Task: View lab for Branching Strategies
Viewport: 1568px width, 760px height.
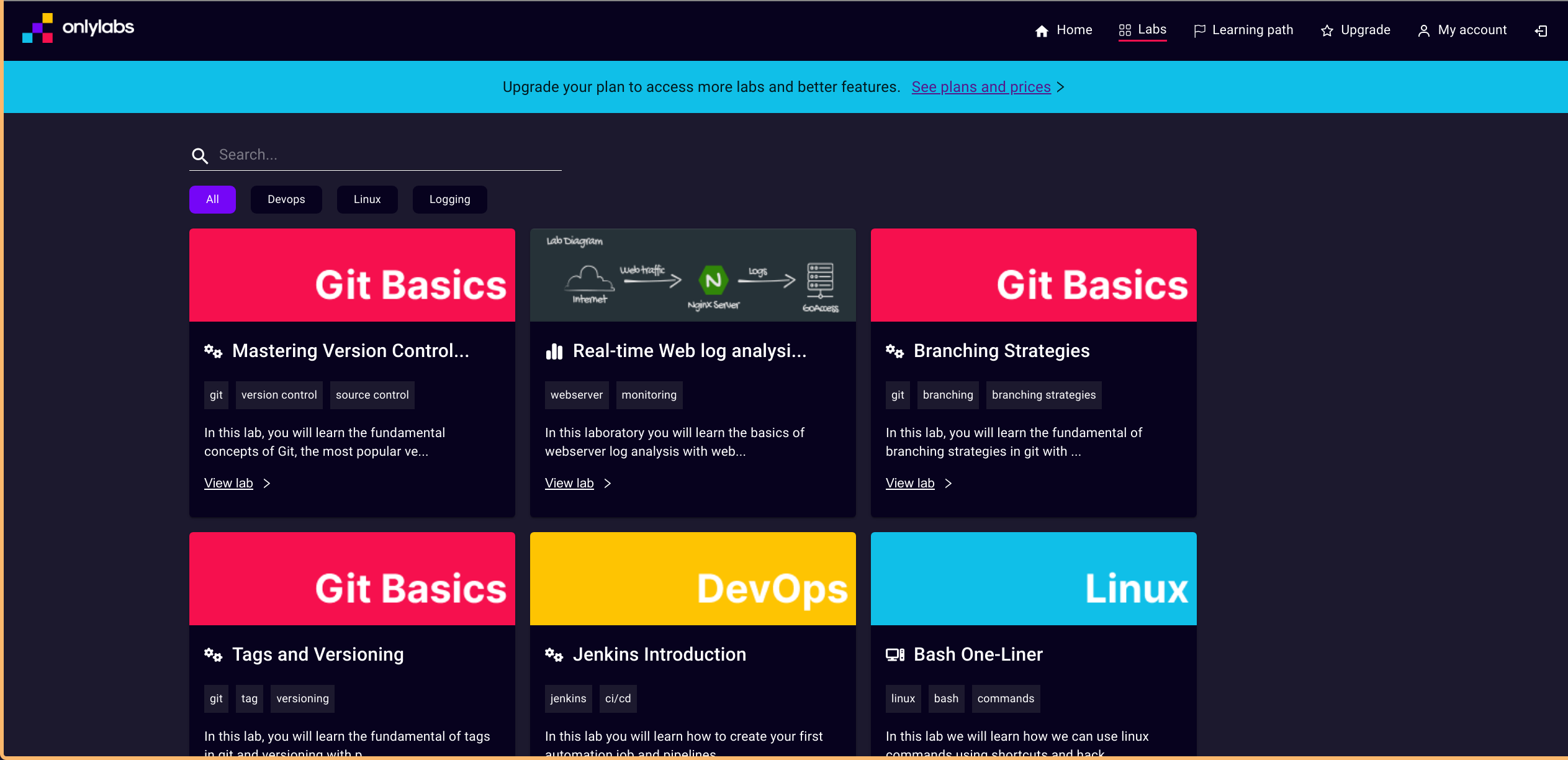Action: pos(910,483)
